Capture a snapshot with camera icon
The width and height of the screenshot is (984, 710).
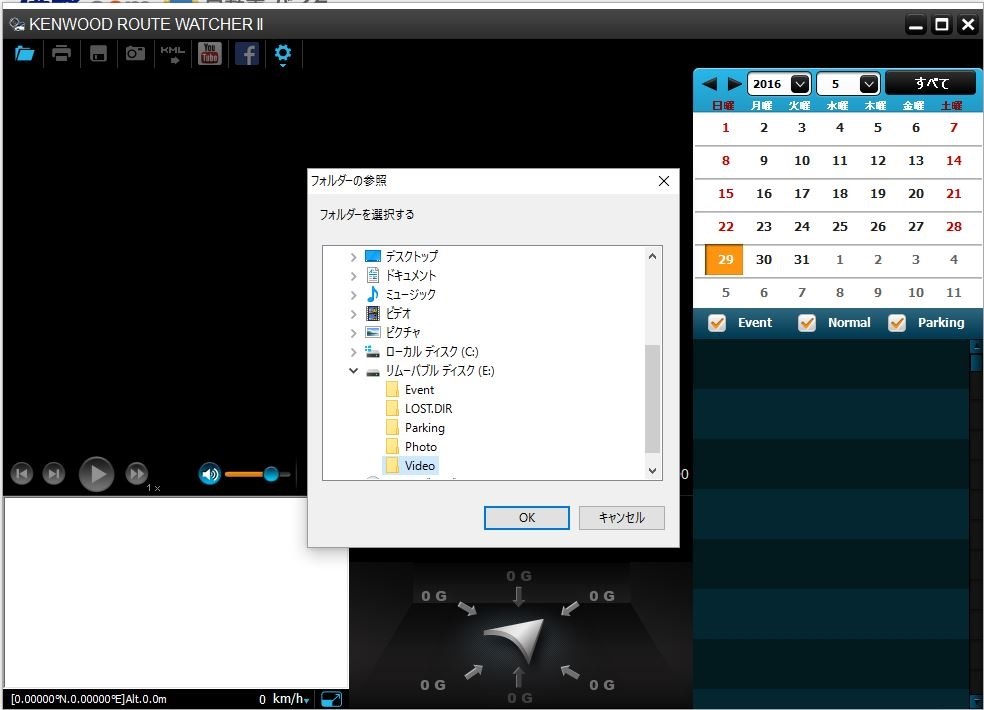tap(135, 54)
